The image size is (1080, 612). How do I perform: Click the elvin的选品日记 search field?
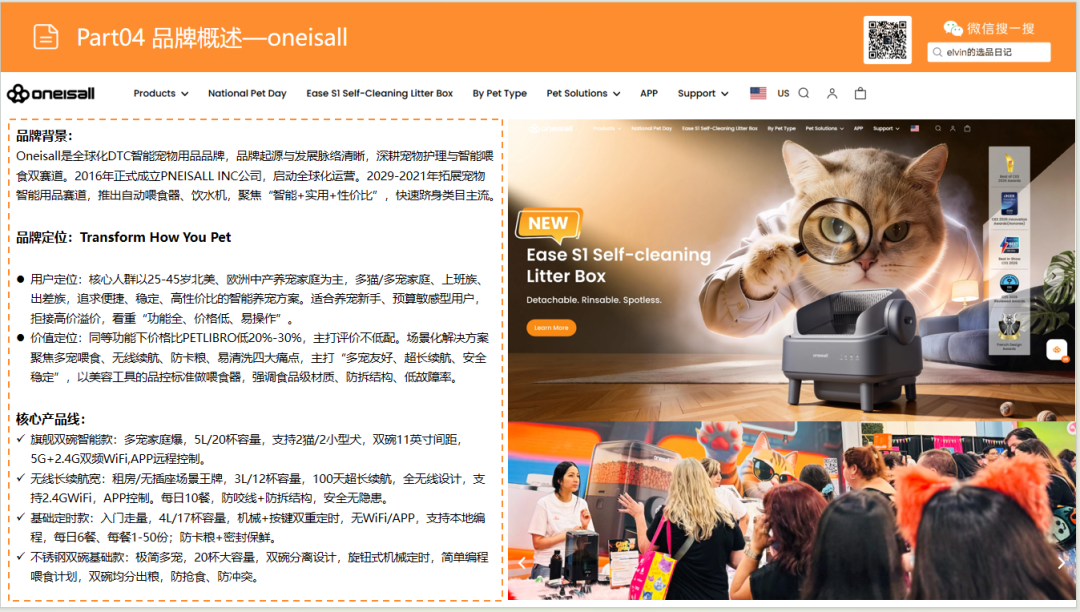(988, 52)
